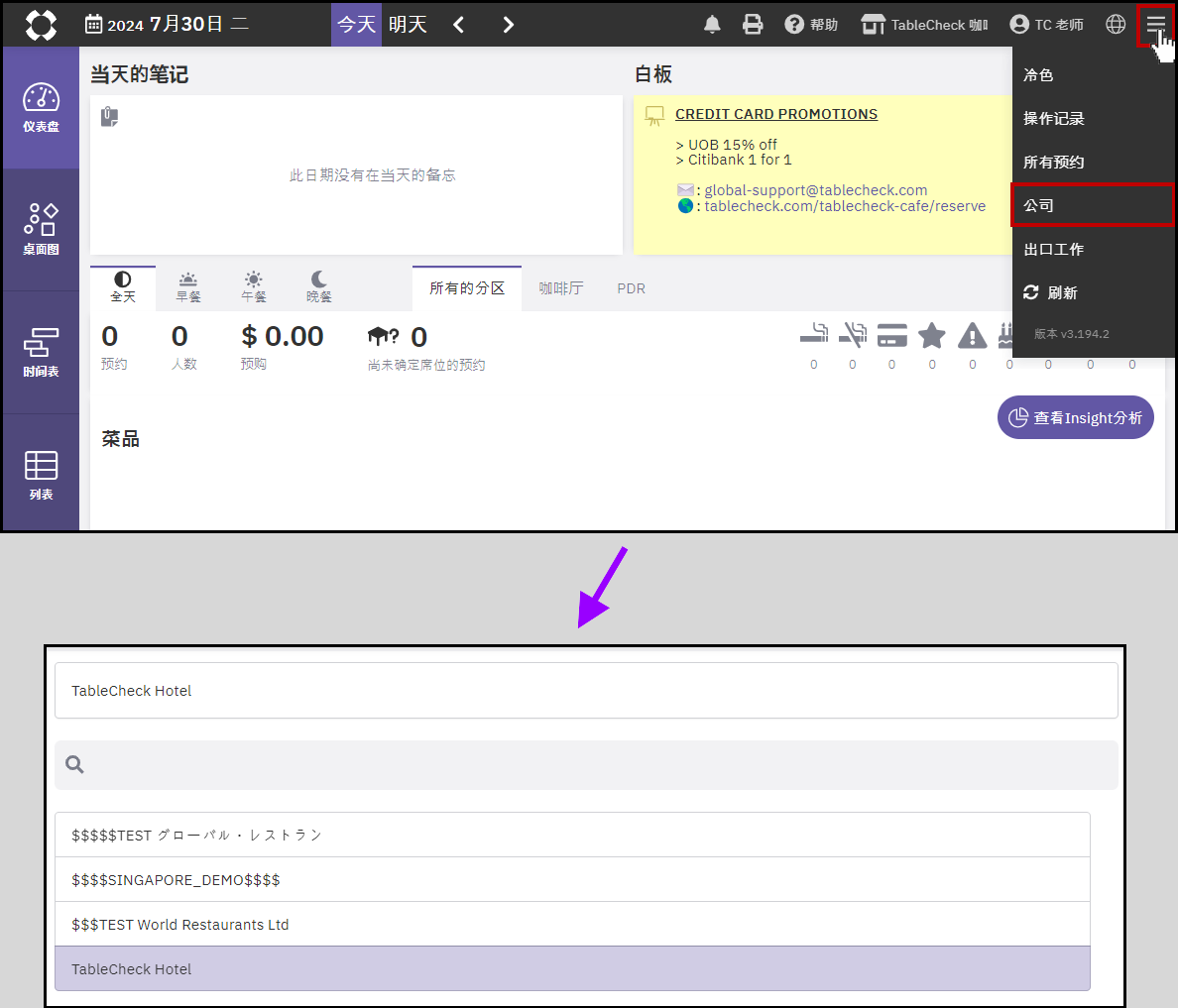Jump to today with the 今天 button
This screenshot has width=1178, height=1008.
(356, 25)
